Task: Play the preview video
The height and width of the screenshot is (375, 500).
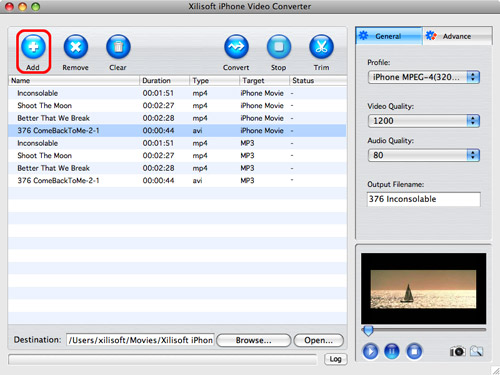Action: coord(370,351)
